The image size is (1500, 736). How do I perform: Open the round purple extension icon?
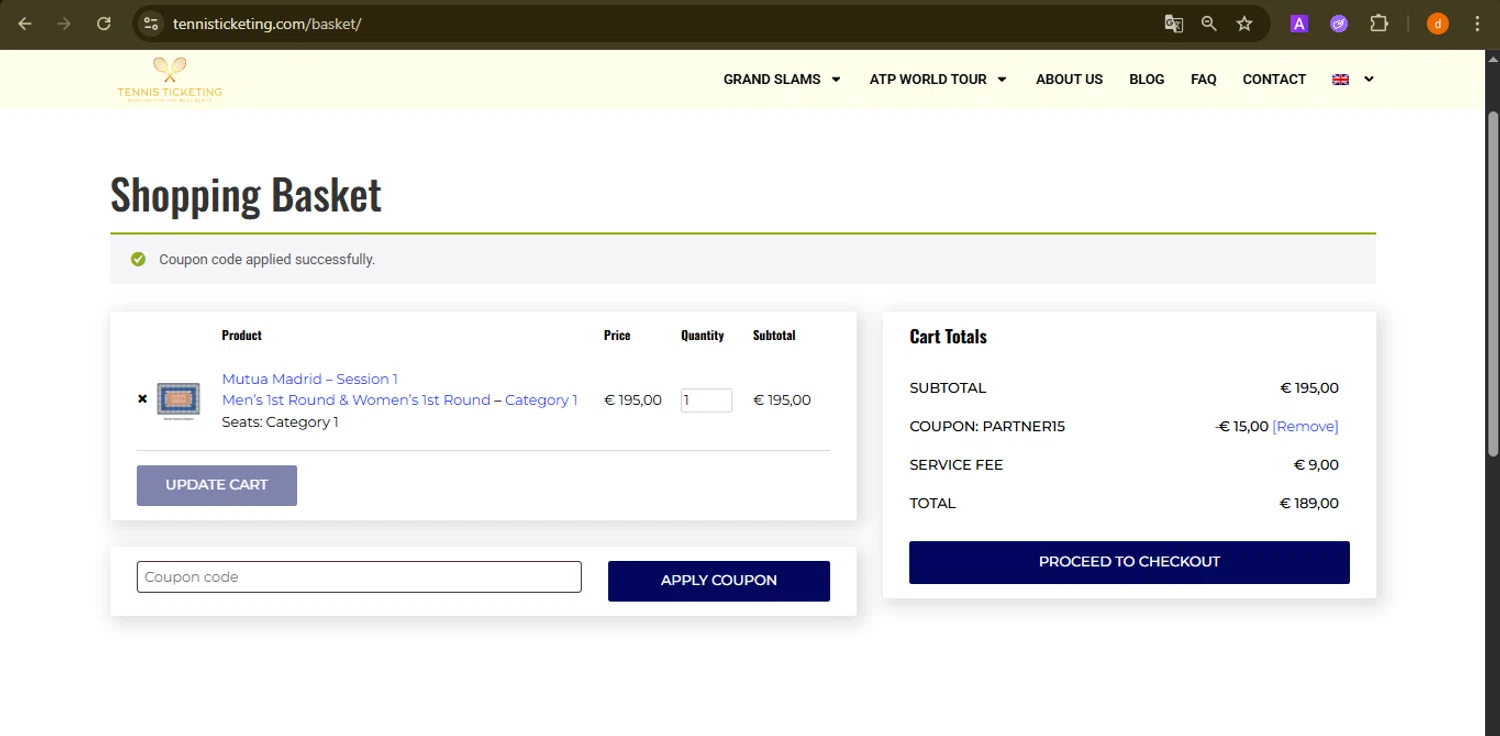1339,24
